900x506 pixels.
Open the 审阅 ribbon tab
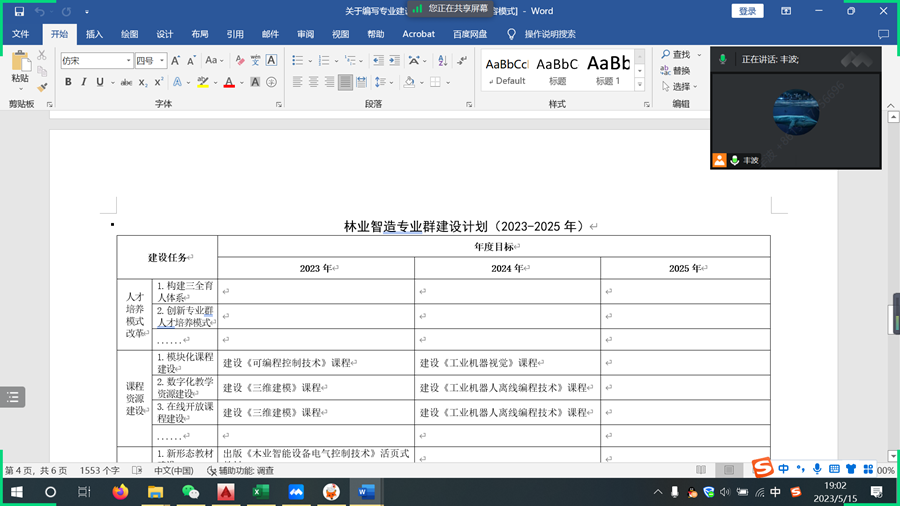point(305,34)
